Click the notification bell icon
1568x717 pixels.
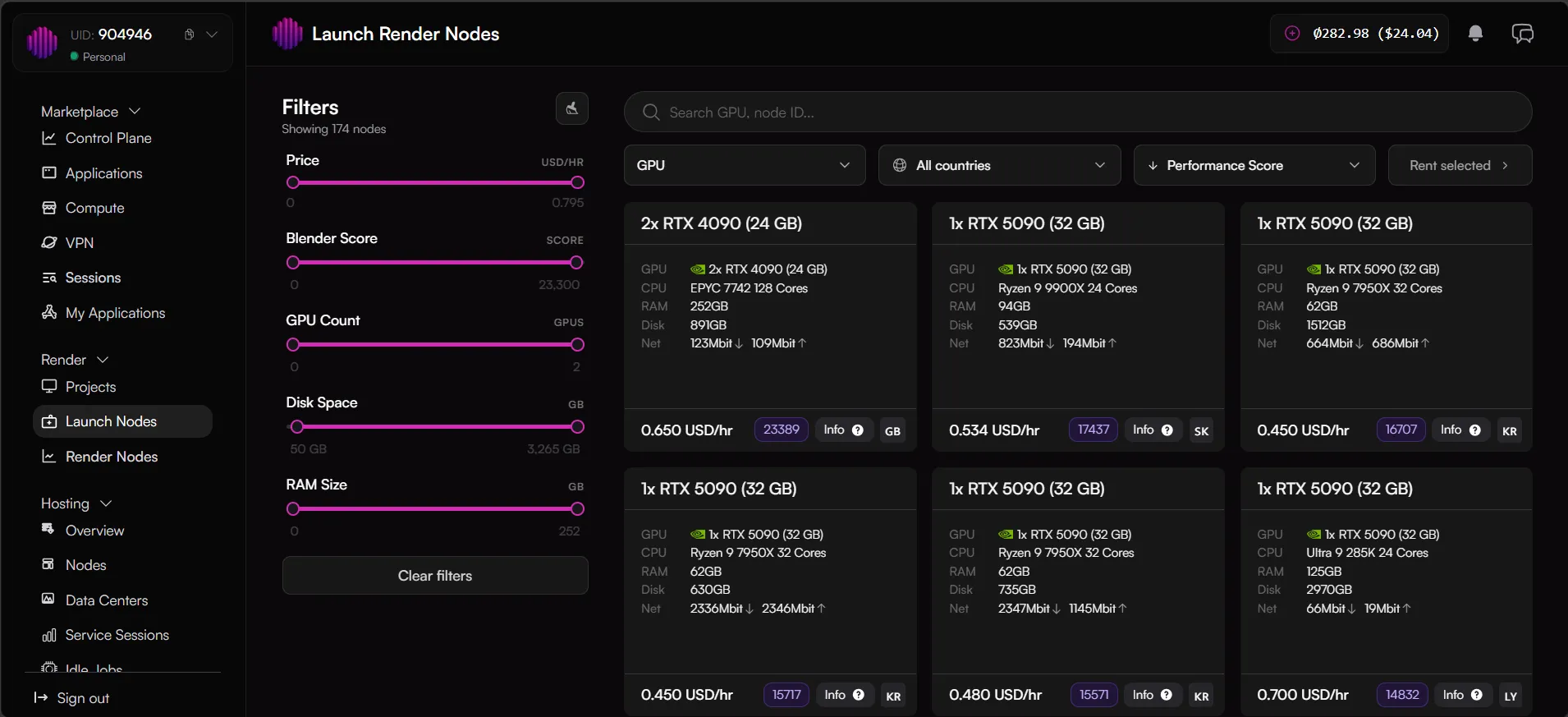[x=1475, y=34]
